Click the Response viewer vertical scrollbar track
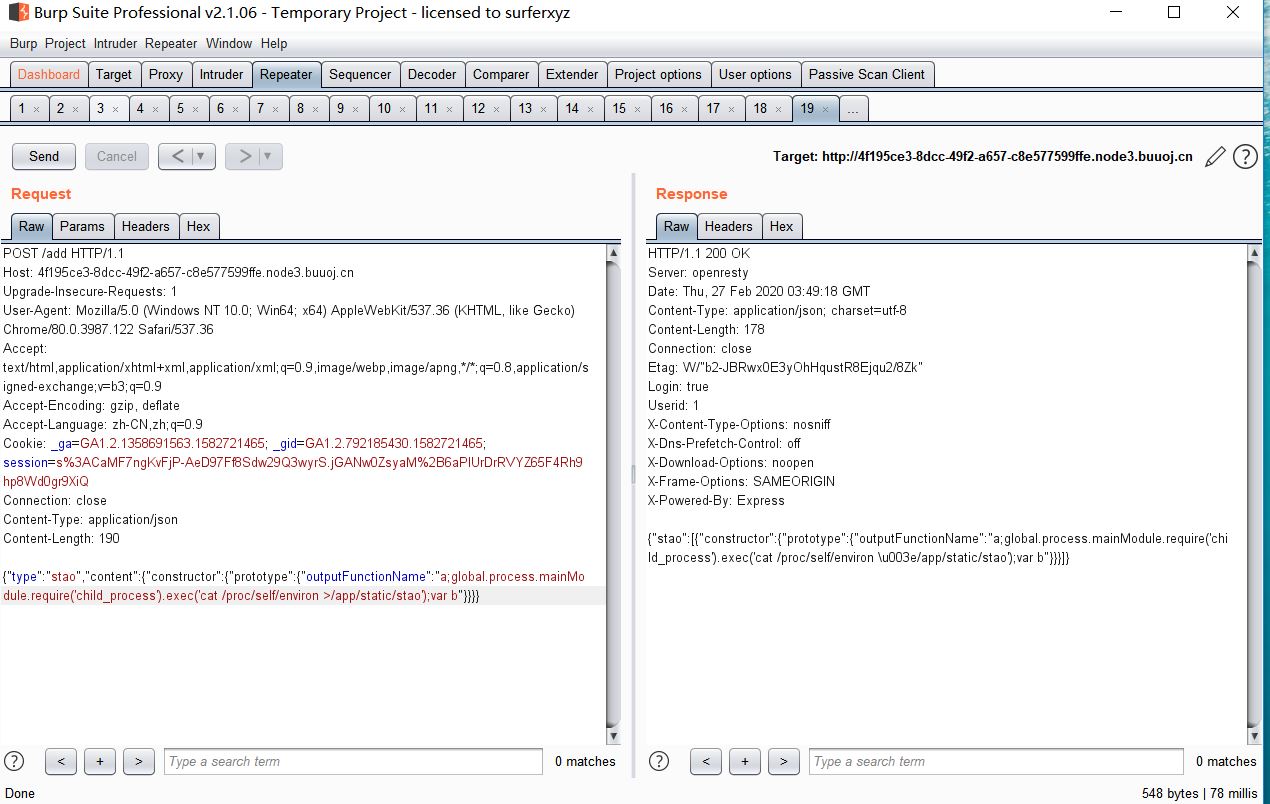 1254,495
